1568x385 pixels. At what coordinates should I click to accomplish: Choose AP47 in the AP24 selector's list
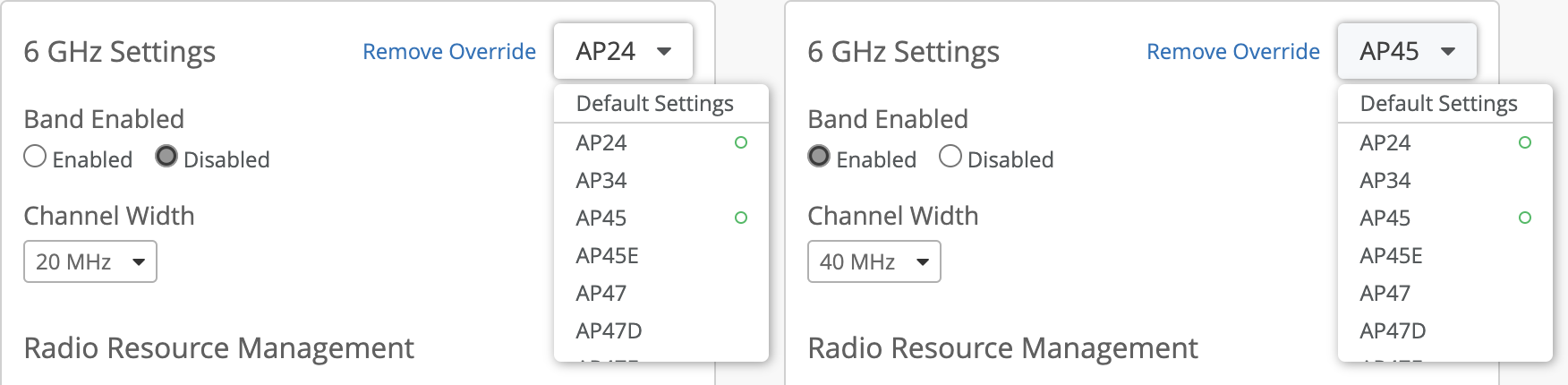pyautogui.click(x=601, y=293)
